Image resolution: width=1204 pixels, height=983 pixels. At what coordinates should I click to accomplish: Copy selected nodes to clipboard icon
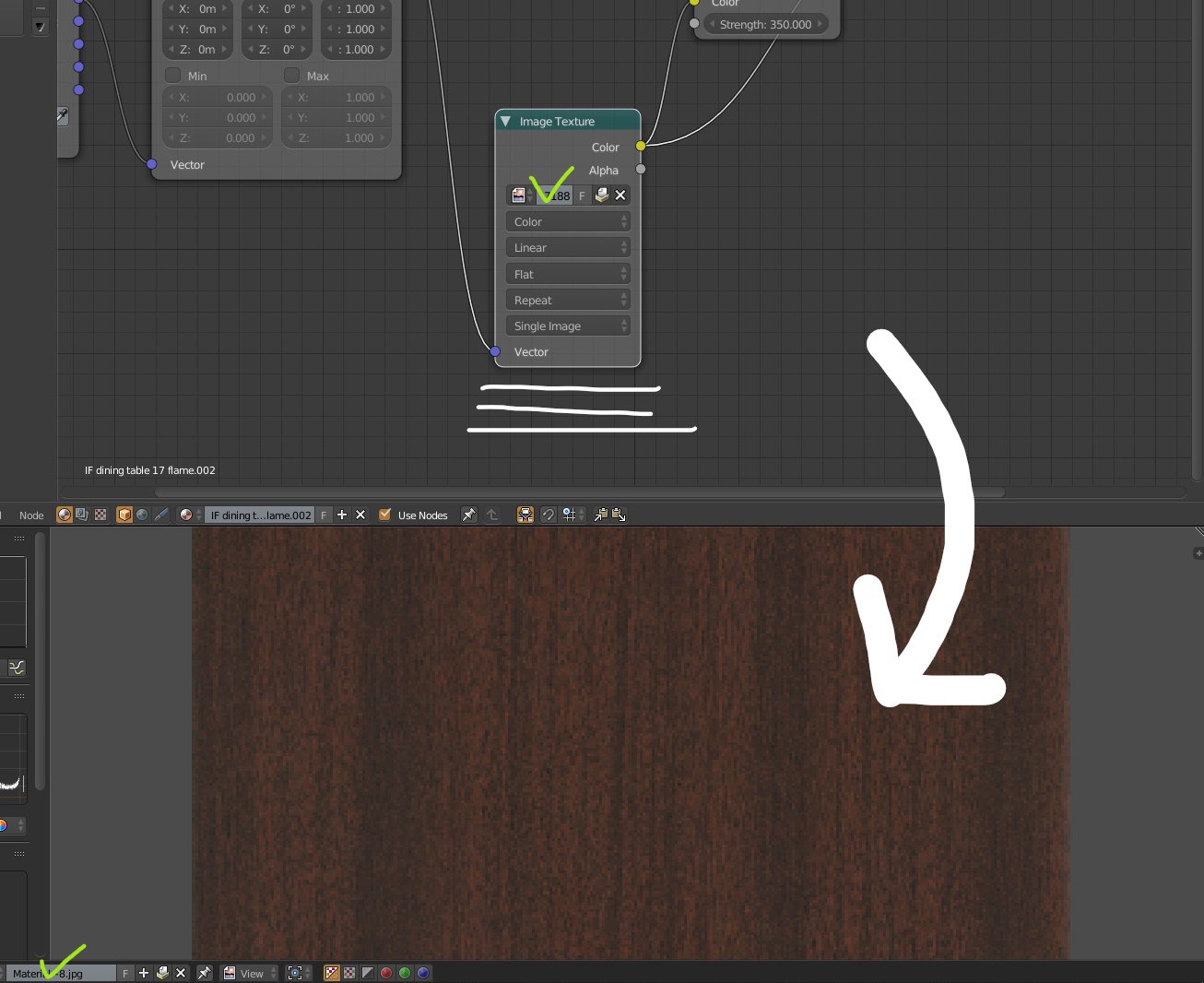[601, 515]
